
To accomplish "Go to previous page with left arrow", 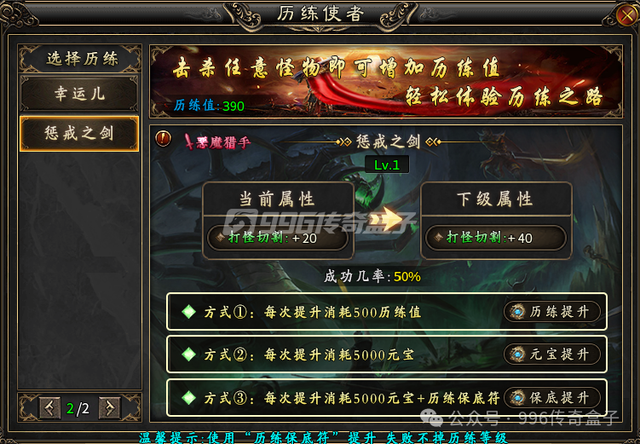I will 50,408.
